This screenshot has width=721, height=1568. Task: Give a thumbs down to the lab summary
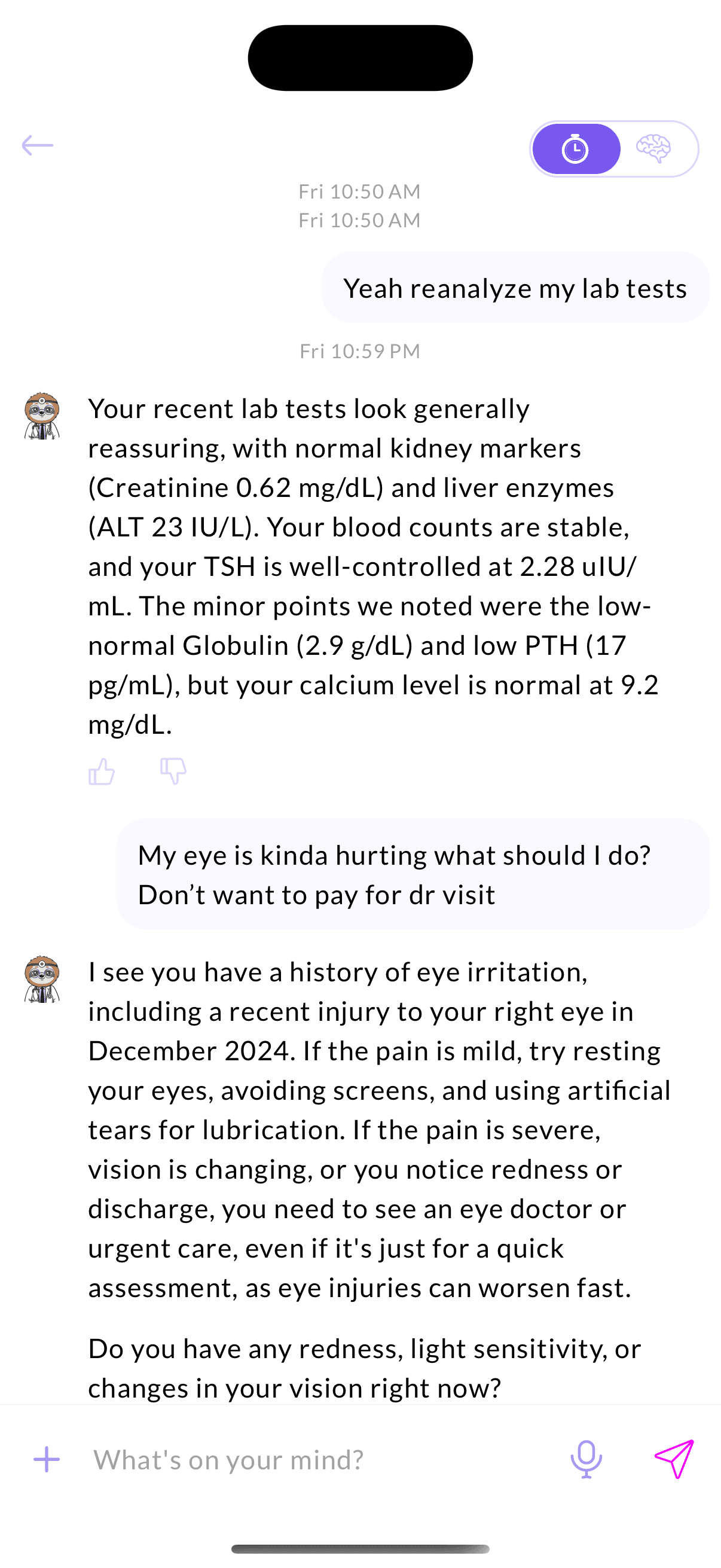pos(173,772)
